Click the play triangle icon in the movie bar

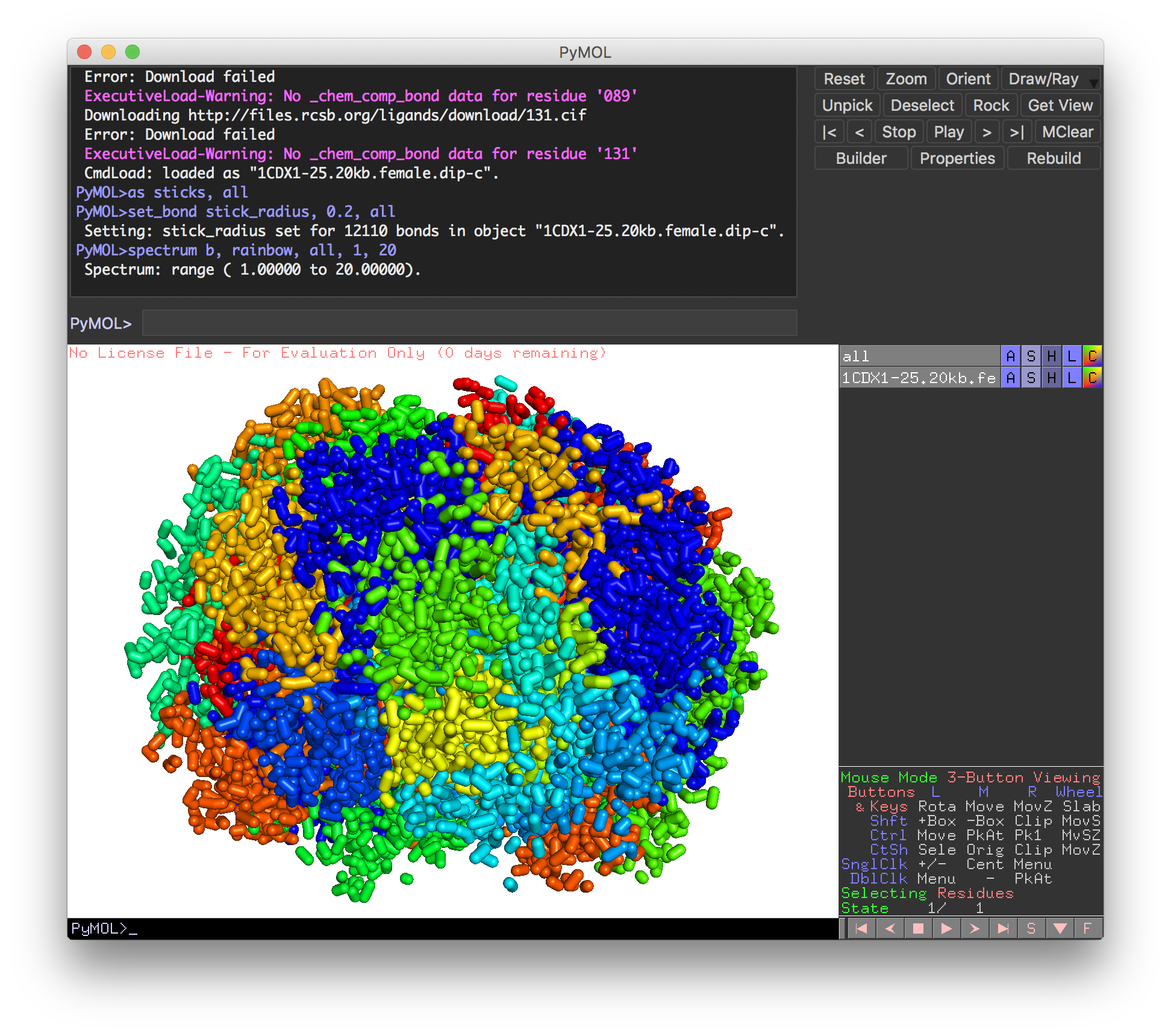(946, 928)
